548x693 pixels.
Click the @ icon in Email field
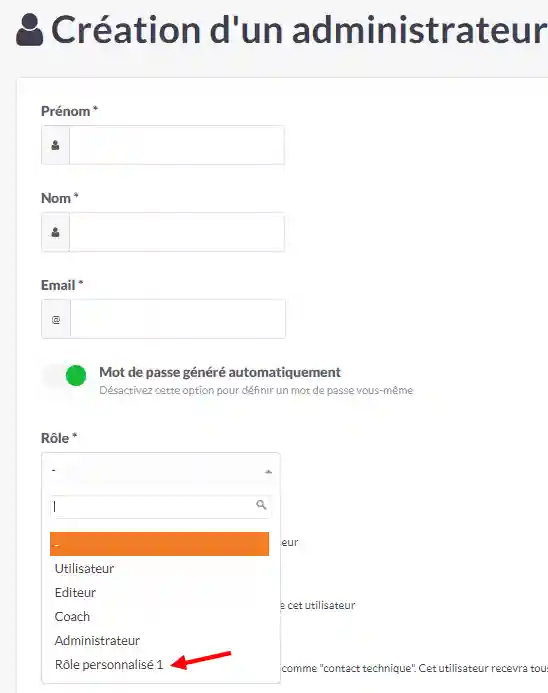56,319
